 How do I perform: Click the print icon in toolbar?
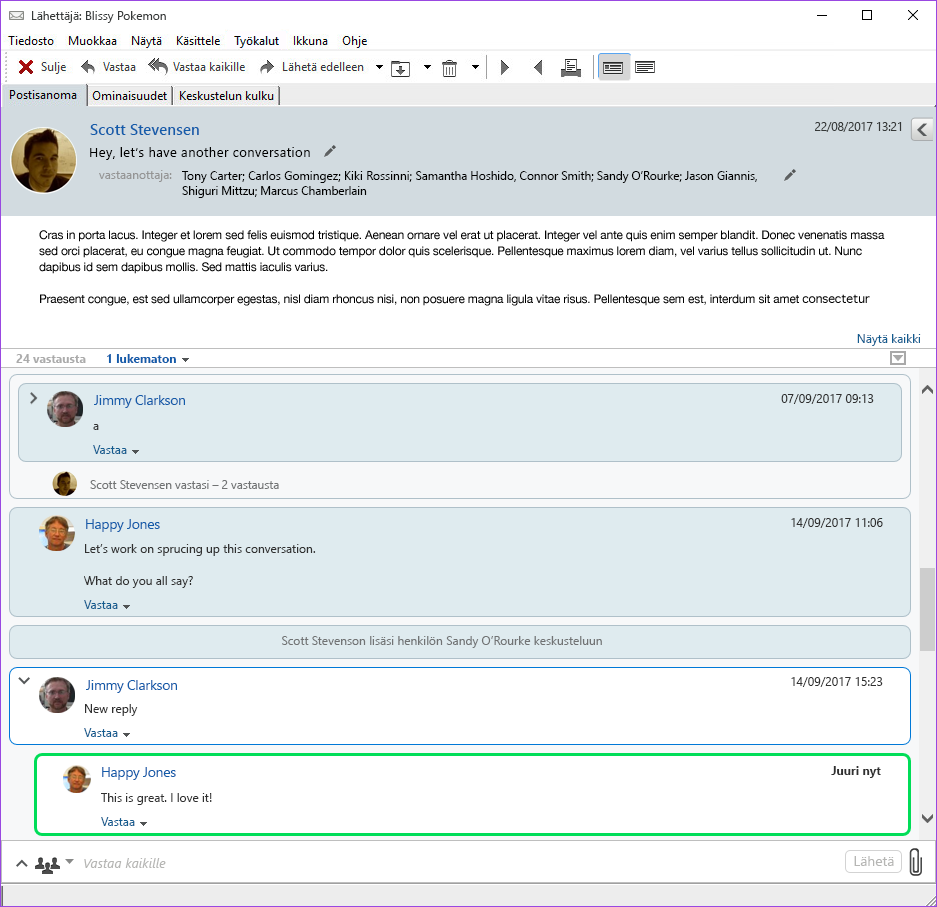click(x=571, y=68)
